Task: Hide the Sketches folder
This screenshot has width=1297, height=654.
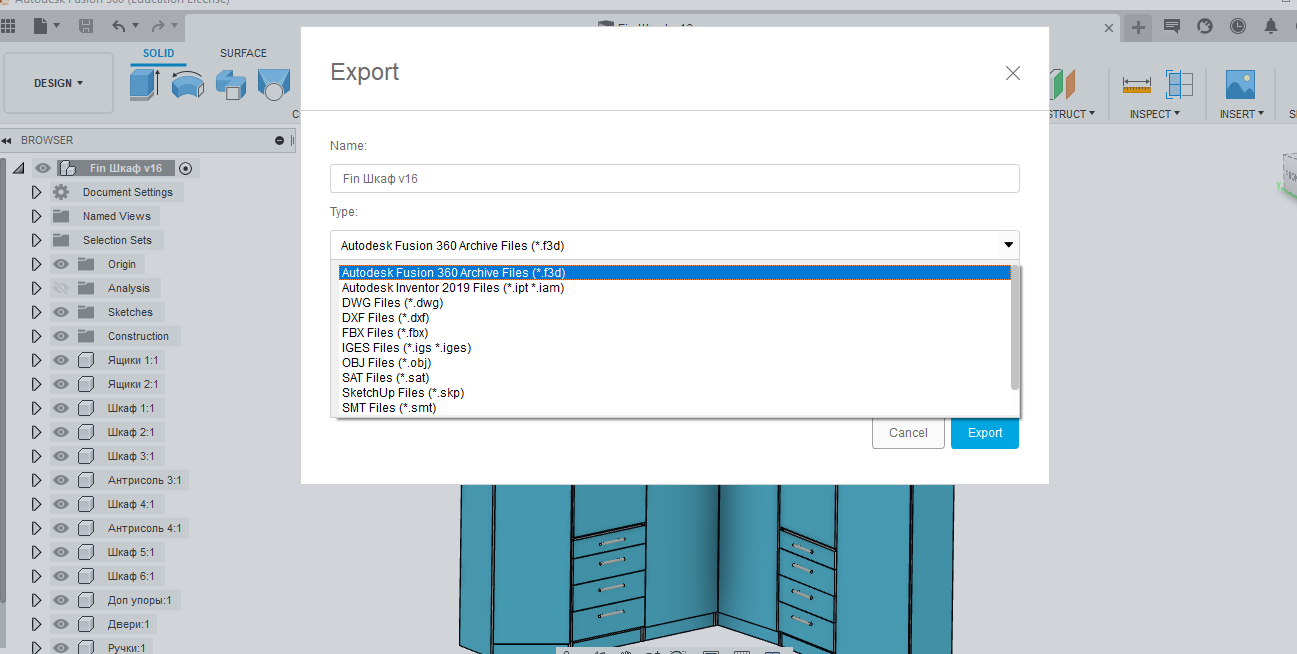Action: 61,312
